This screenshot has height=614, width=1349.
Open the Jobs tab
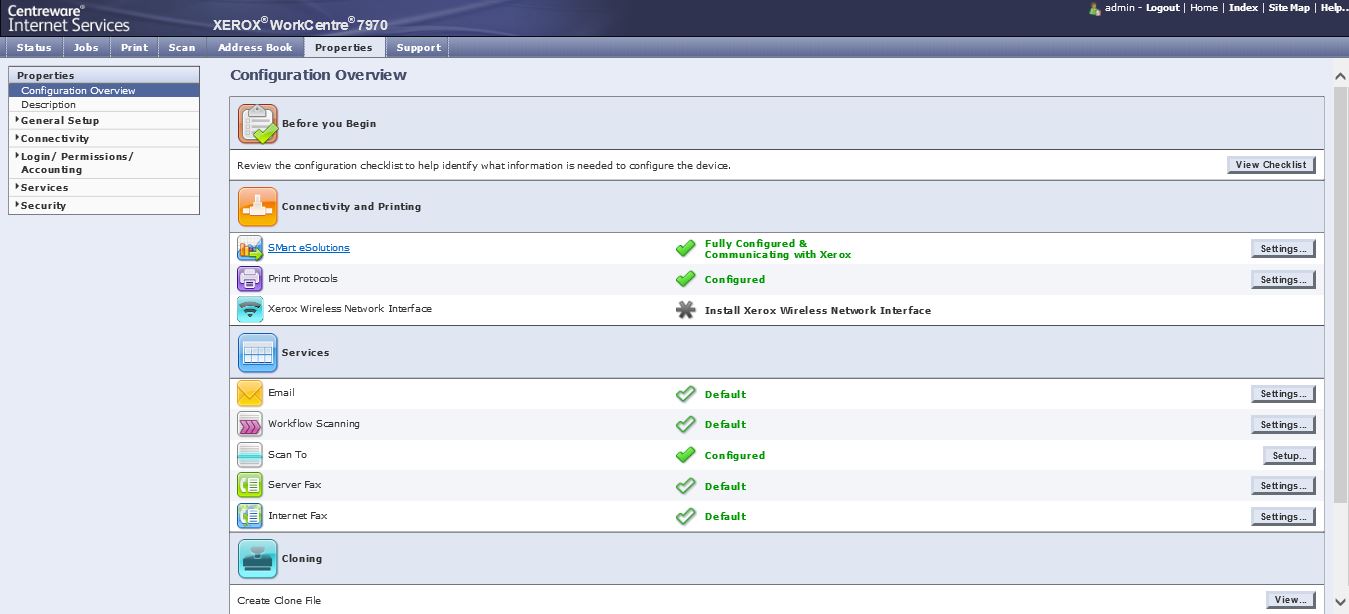(86, 47)
